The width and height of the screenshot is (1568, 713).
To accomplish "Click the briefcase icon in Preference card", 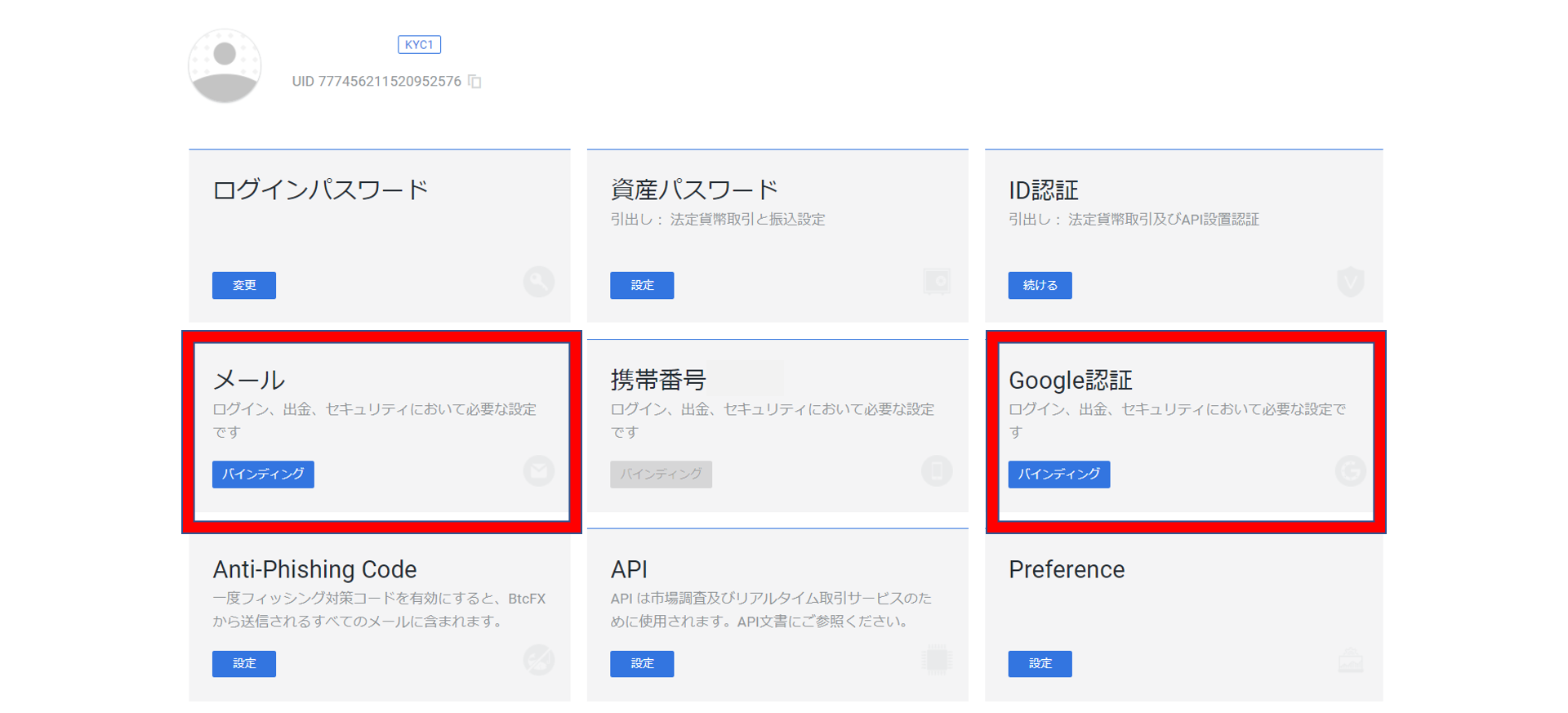I will tap(1351, 660).
